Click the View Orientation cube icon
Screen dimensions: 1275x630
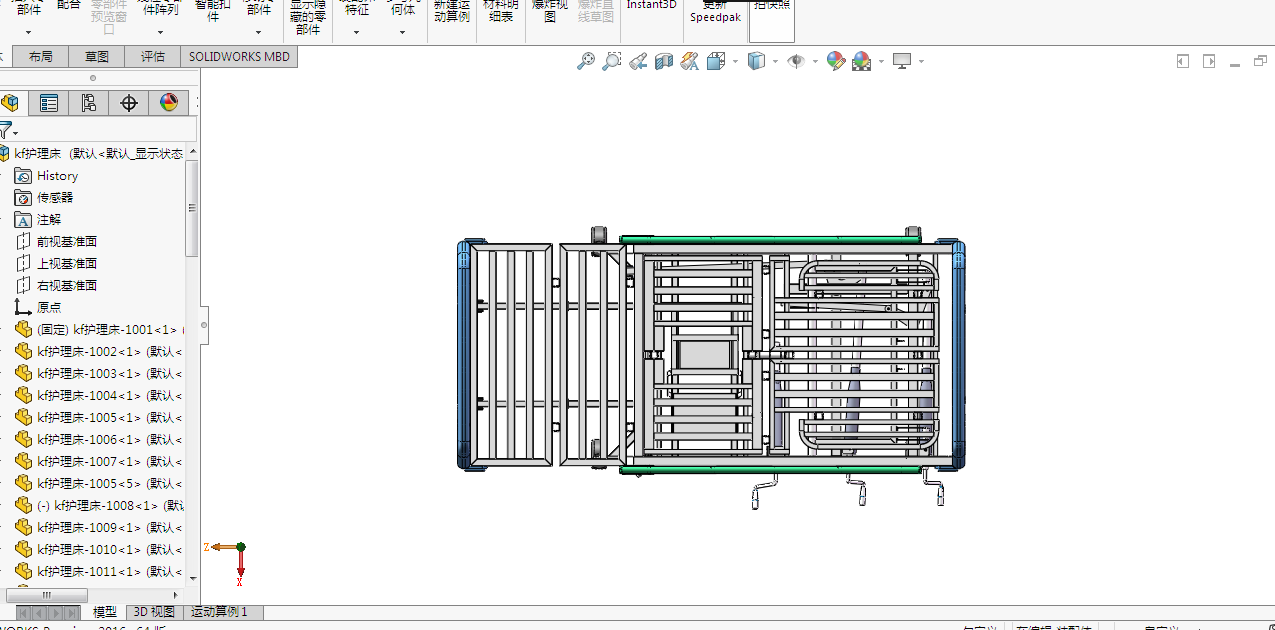pyautogui.click(x=715, y=62)
